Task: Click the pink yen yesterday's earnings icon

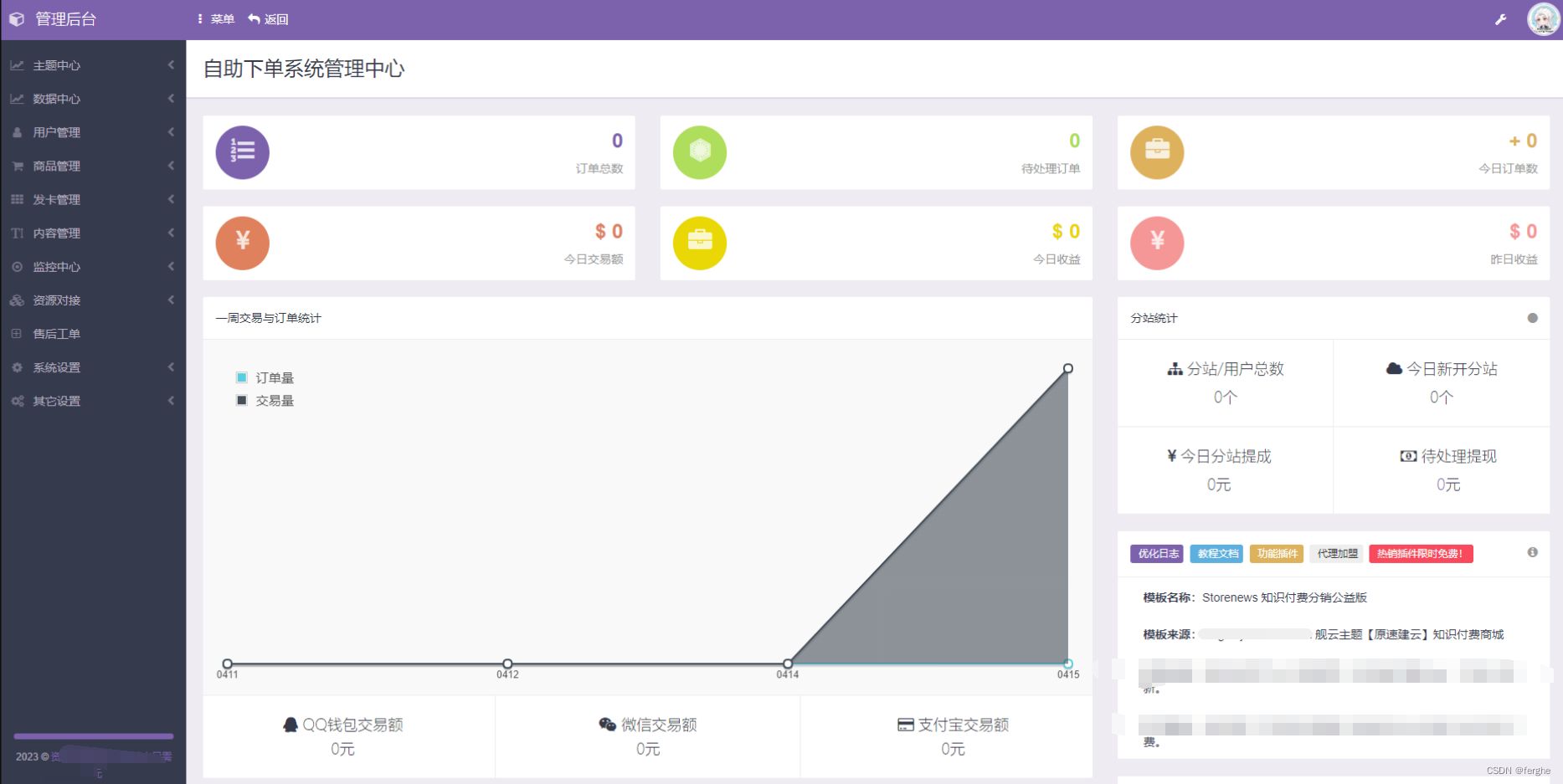Action: click(1156, 243)
